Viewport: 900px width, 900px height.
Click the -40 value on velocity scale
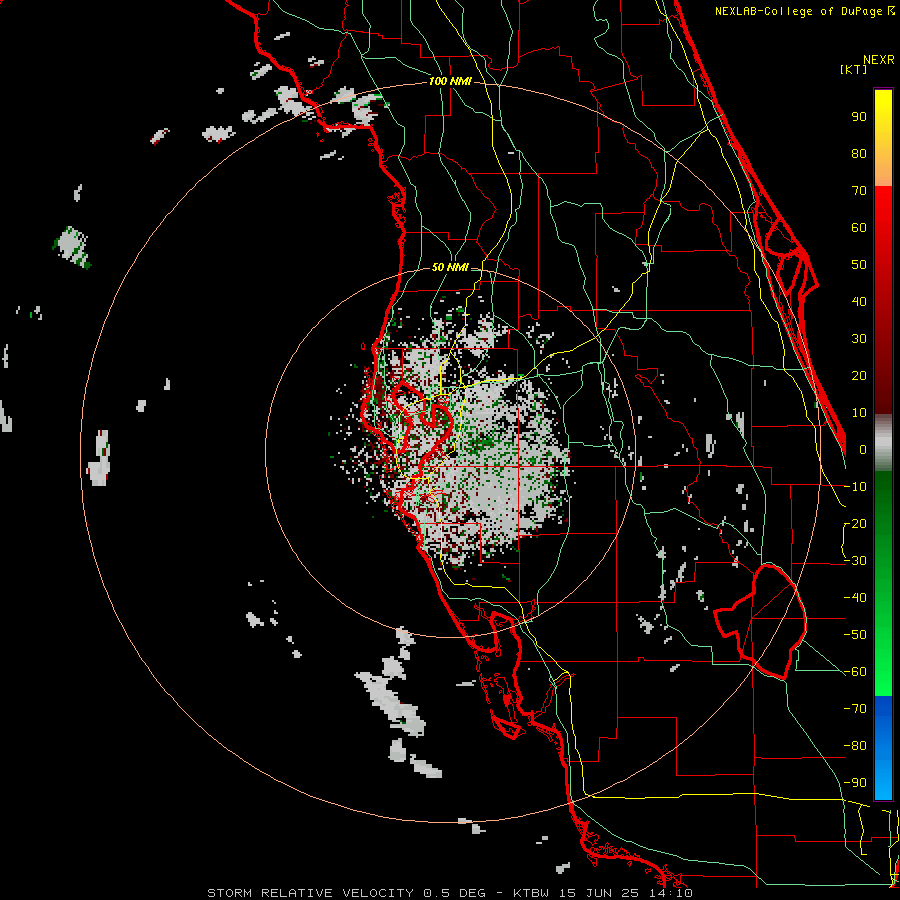[855, 598]
